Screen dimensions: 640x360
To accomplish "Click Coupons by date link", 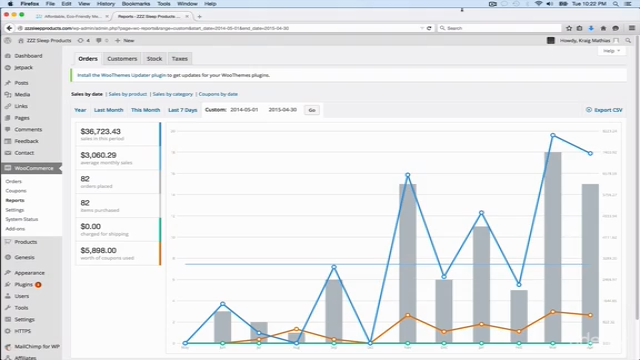I will tap(218, 94).
